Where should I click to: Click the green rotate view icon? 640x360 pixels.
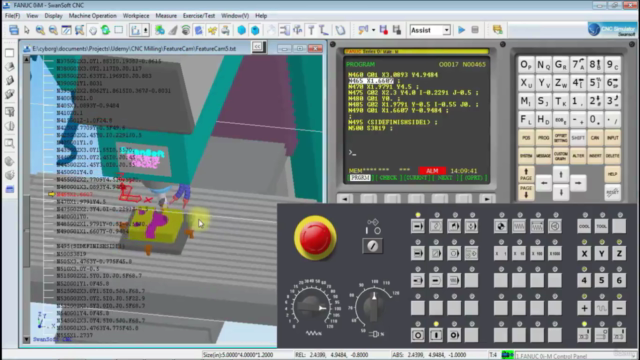105,30
